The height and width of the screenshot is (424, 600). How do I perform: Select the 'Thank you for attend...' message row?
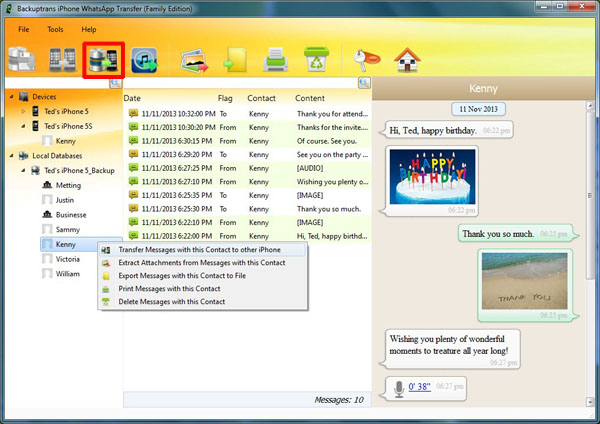pyautogui.click(x=248, y=114)
